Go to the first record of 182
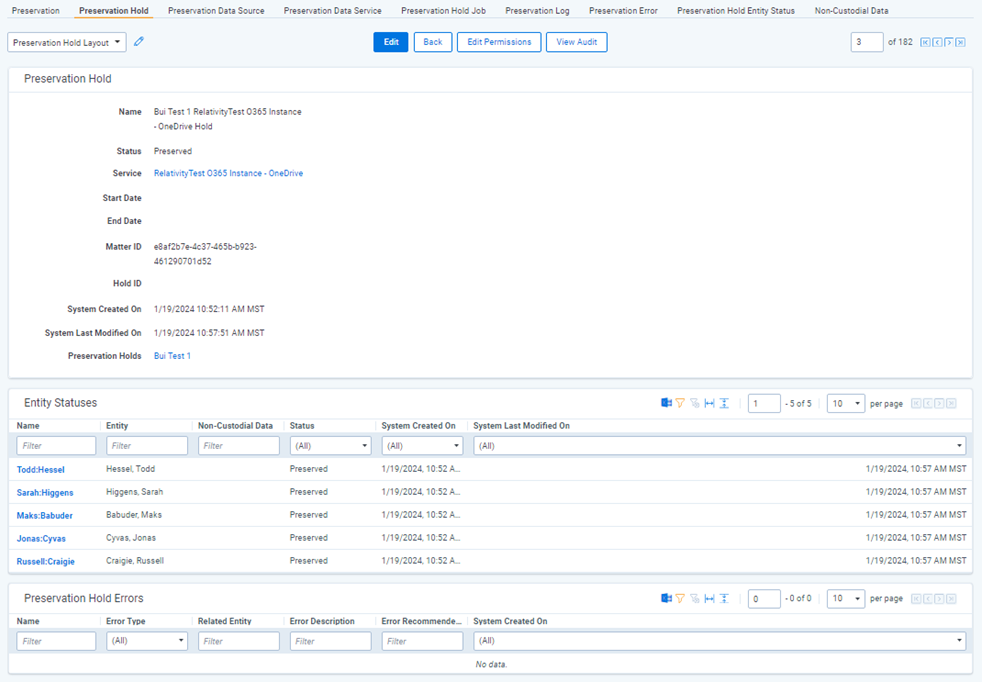Screen dimensions: 982x682 point(925,42)
